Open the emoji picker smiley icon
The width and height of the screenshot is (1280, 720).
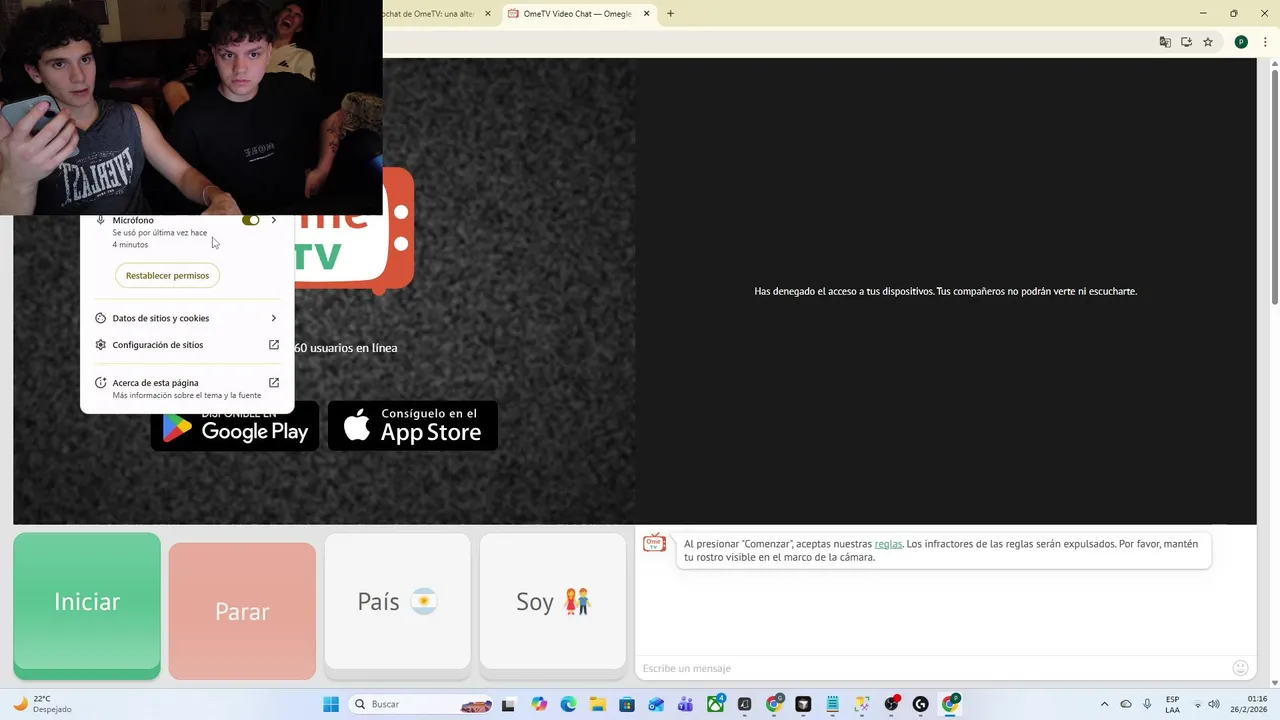tap(1241, 668)
